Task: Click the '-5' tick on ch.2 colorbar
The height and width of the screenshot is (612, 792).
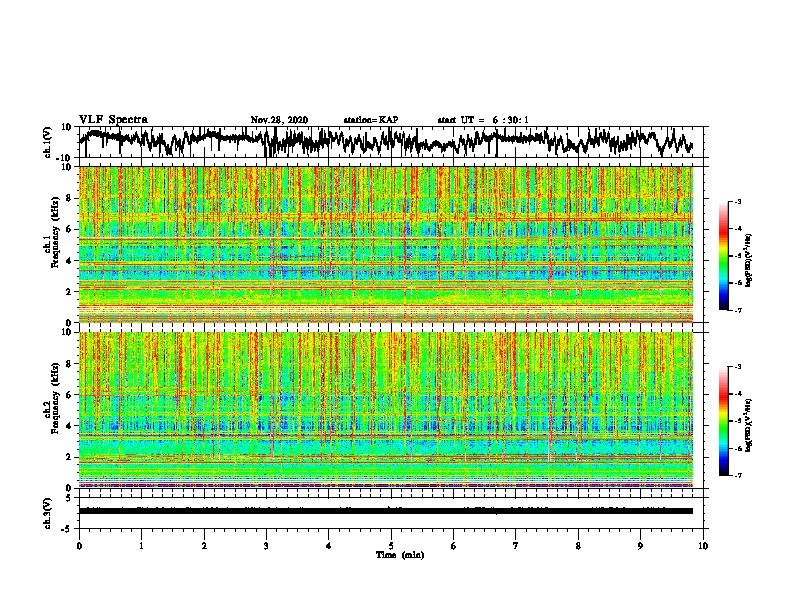Action: [738, 421]
